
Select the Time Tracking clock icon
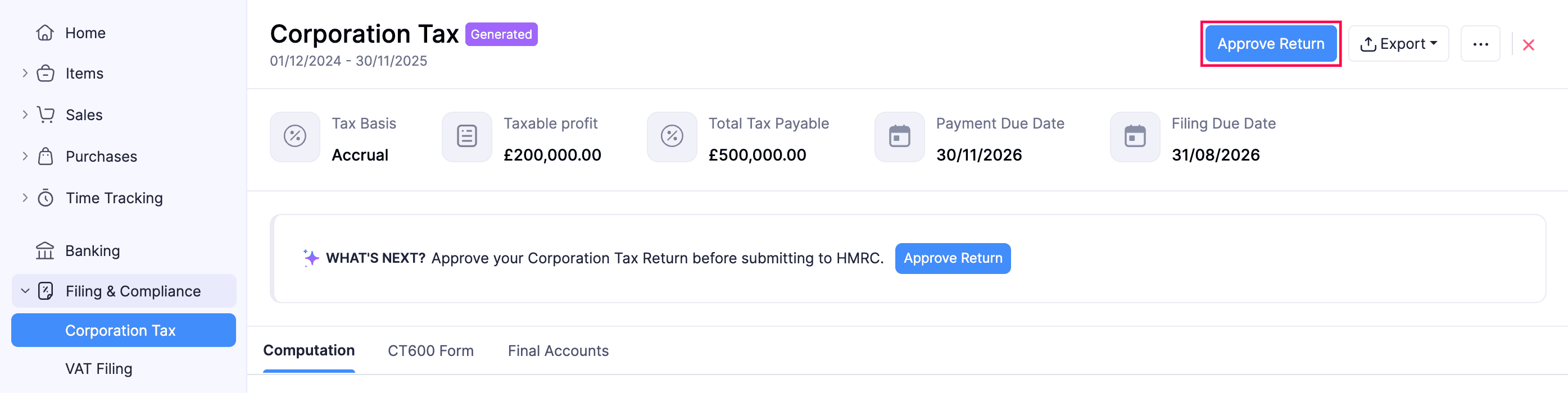click(x=46, y=197)
